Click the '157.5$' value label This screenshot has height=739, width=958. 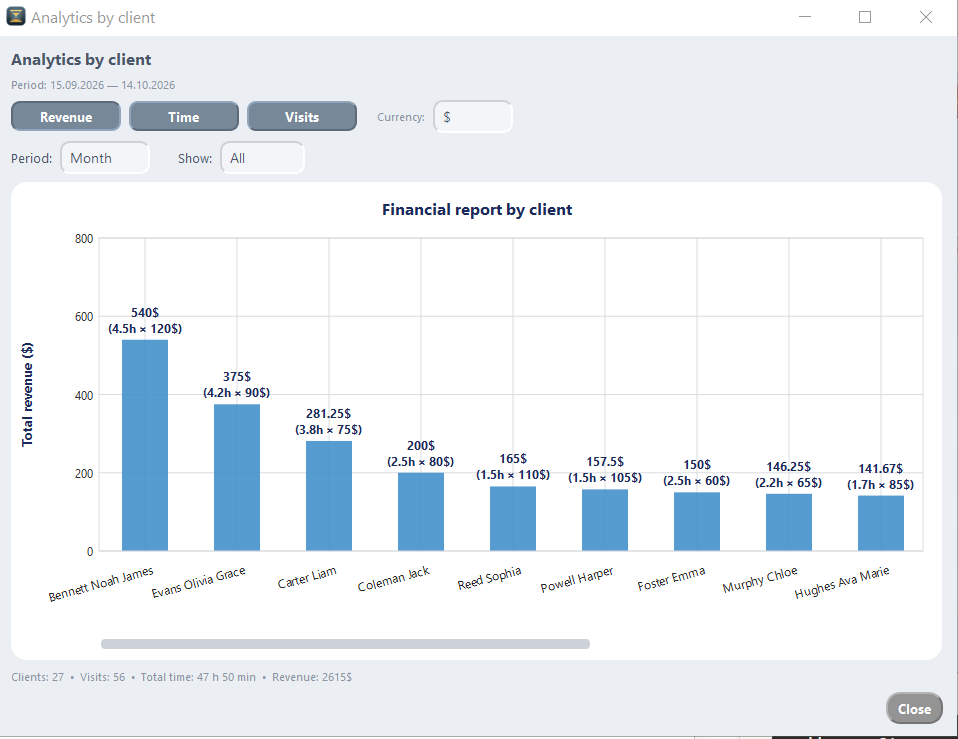[605, 462]
